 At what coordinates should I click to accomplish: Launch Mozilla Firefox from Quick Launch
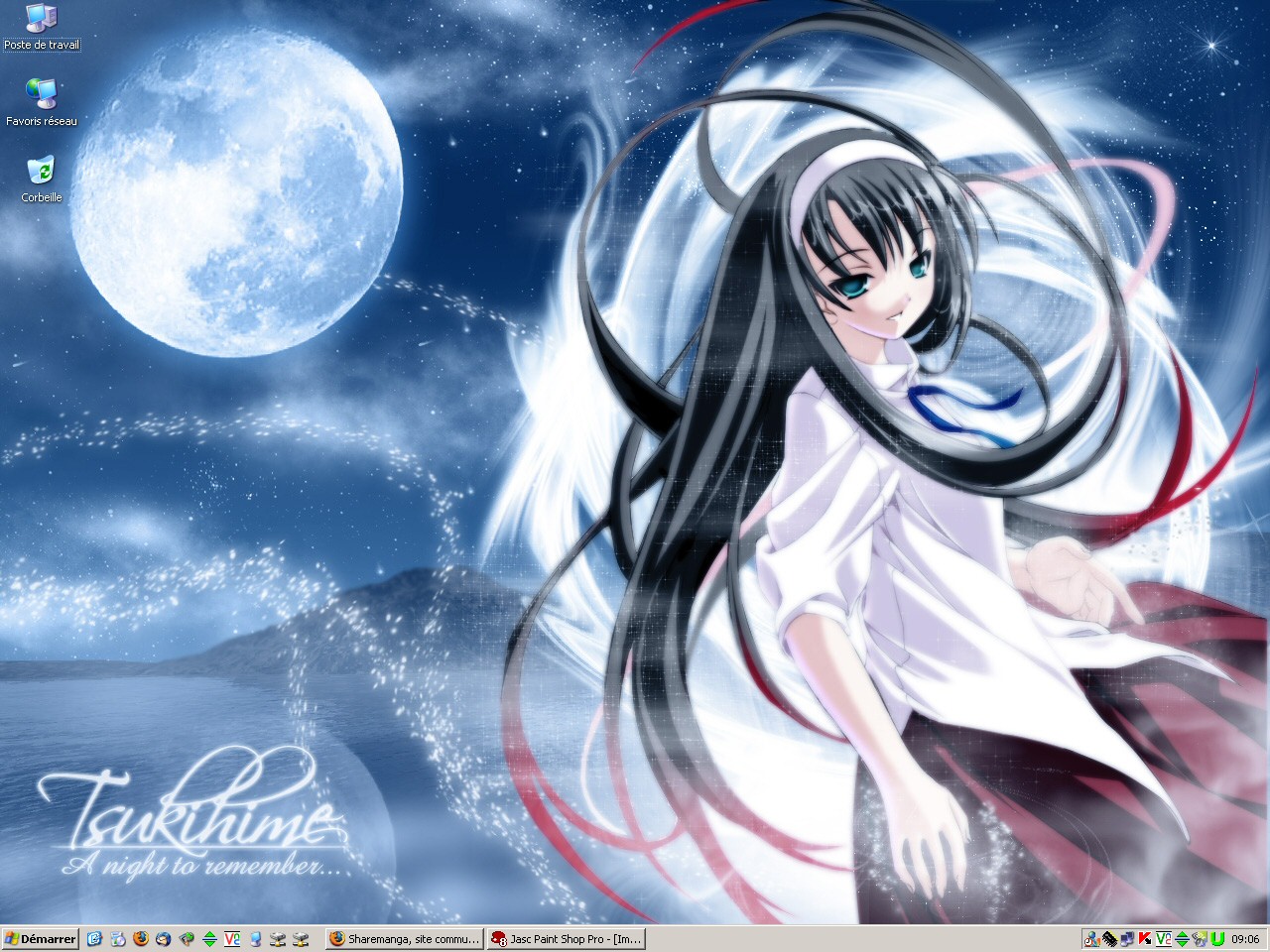[x=141, y=938]
